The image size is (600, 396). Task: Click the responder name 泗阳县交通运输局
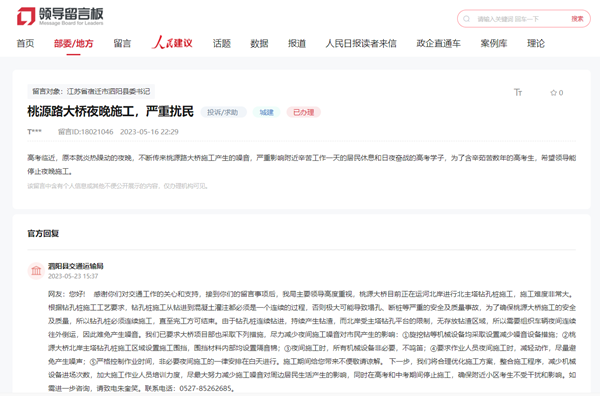[x=76, y=266]
